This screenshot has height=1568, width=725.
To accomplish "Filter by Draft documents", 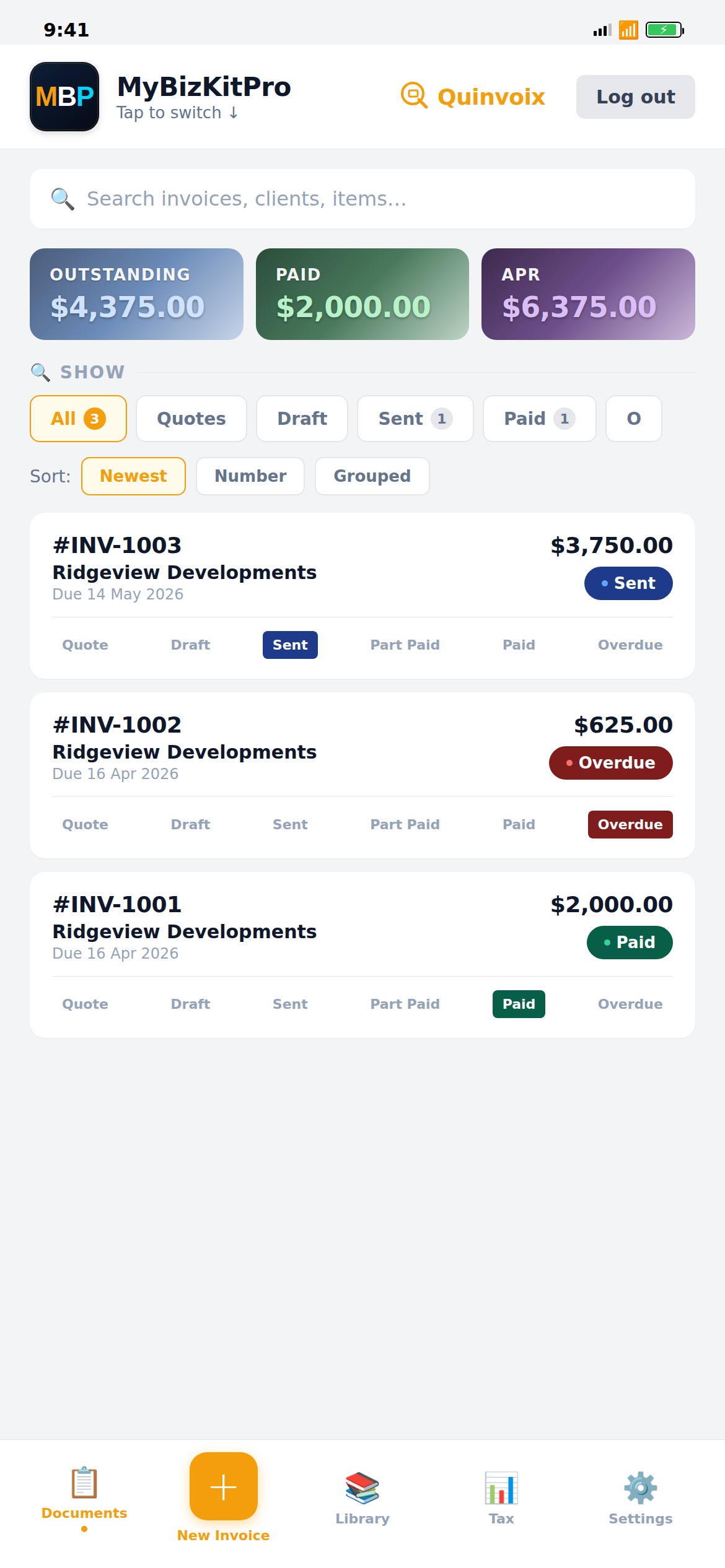I will (x=302, y=419).
